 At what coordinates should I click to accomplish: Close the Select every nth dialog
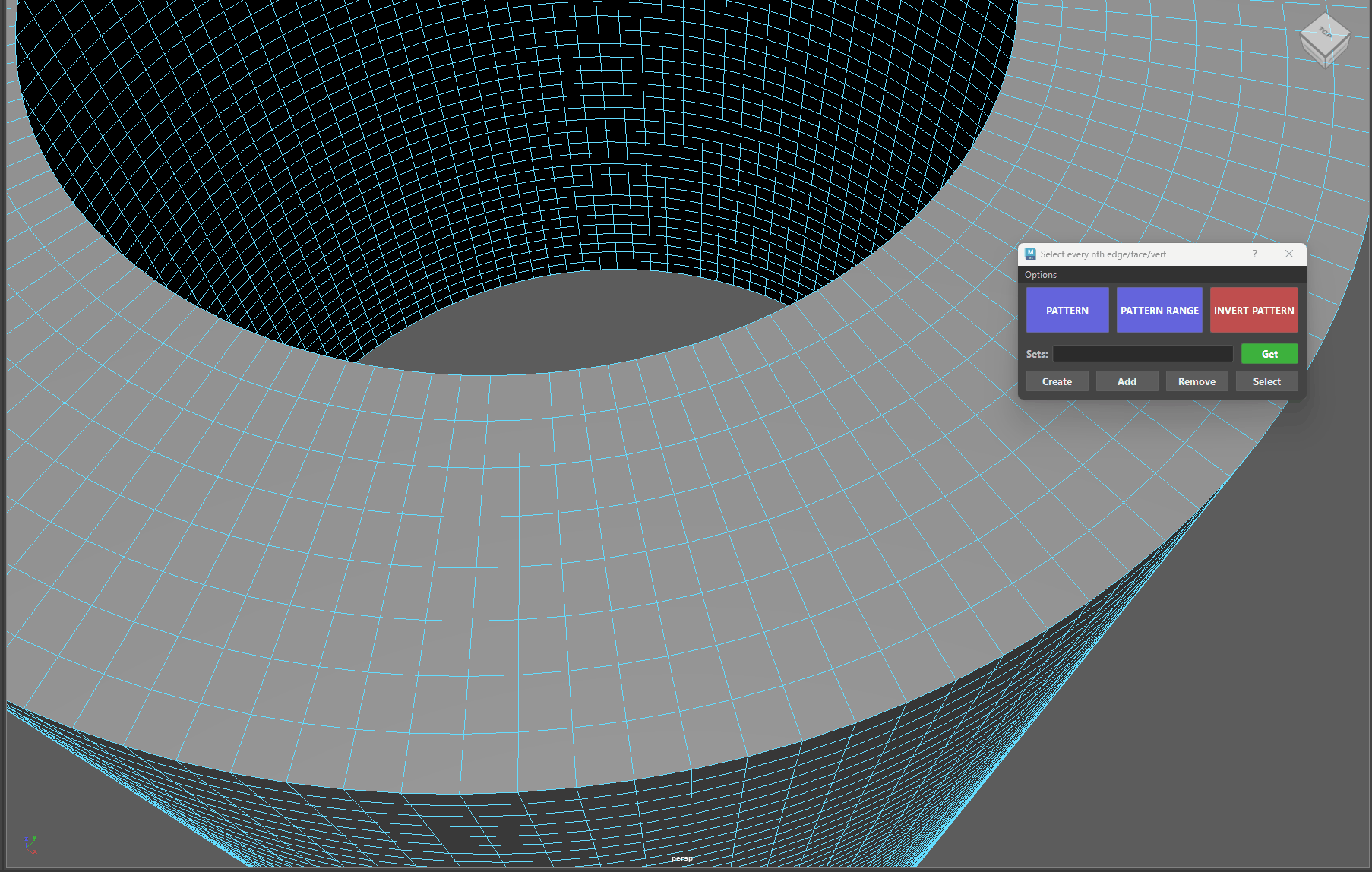pos(1289,254)
